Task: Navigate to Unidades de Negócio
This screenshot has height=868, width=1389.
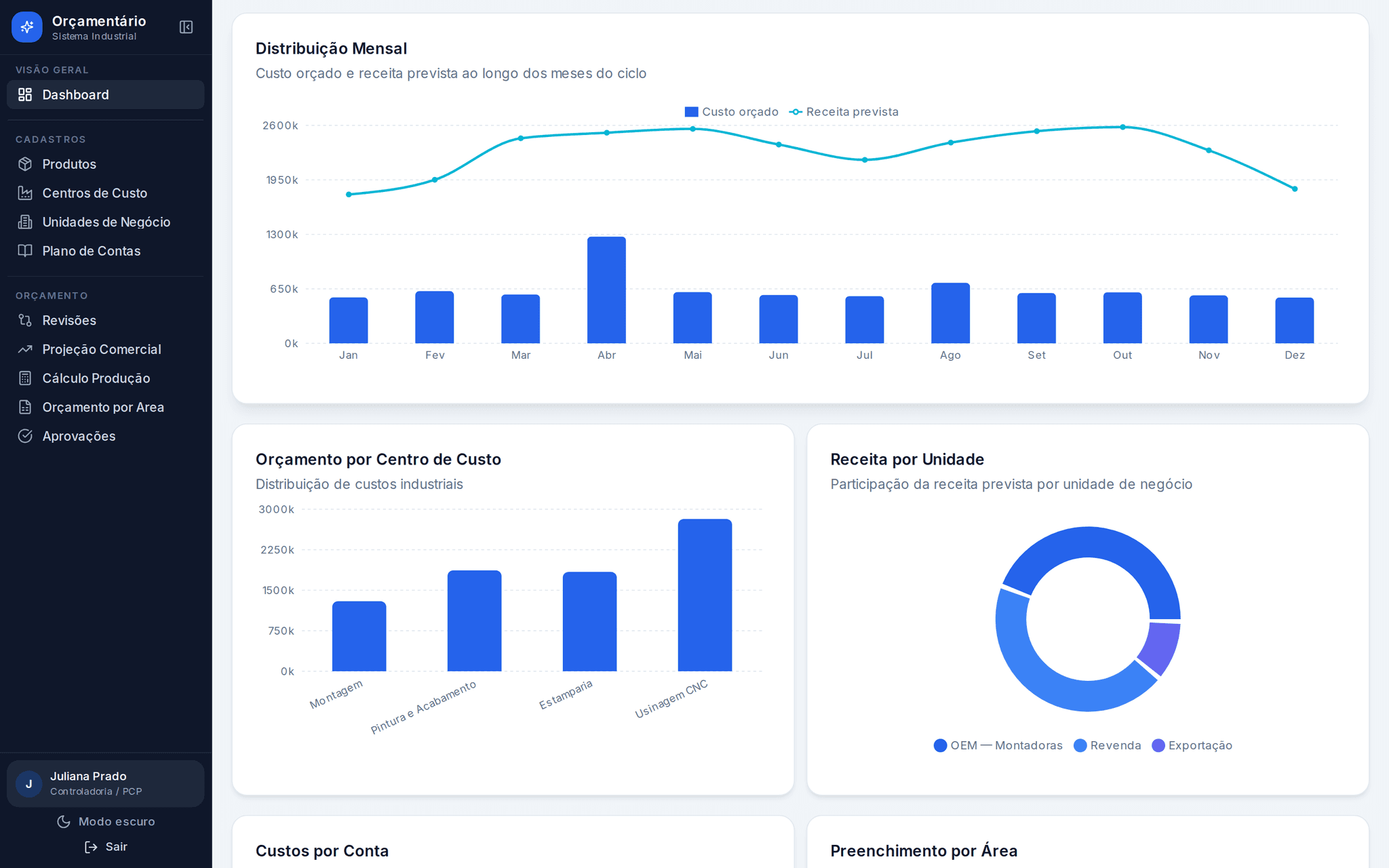Action: coord(105,222)
